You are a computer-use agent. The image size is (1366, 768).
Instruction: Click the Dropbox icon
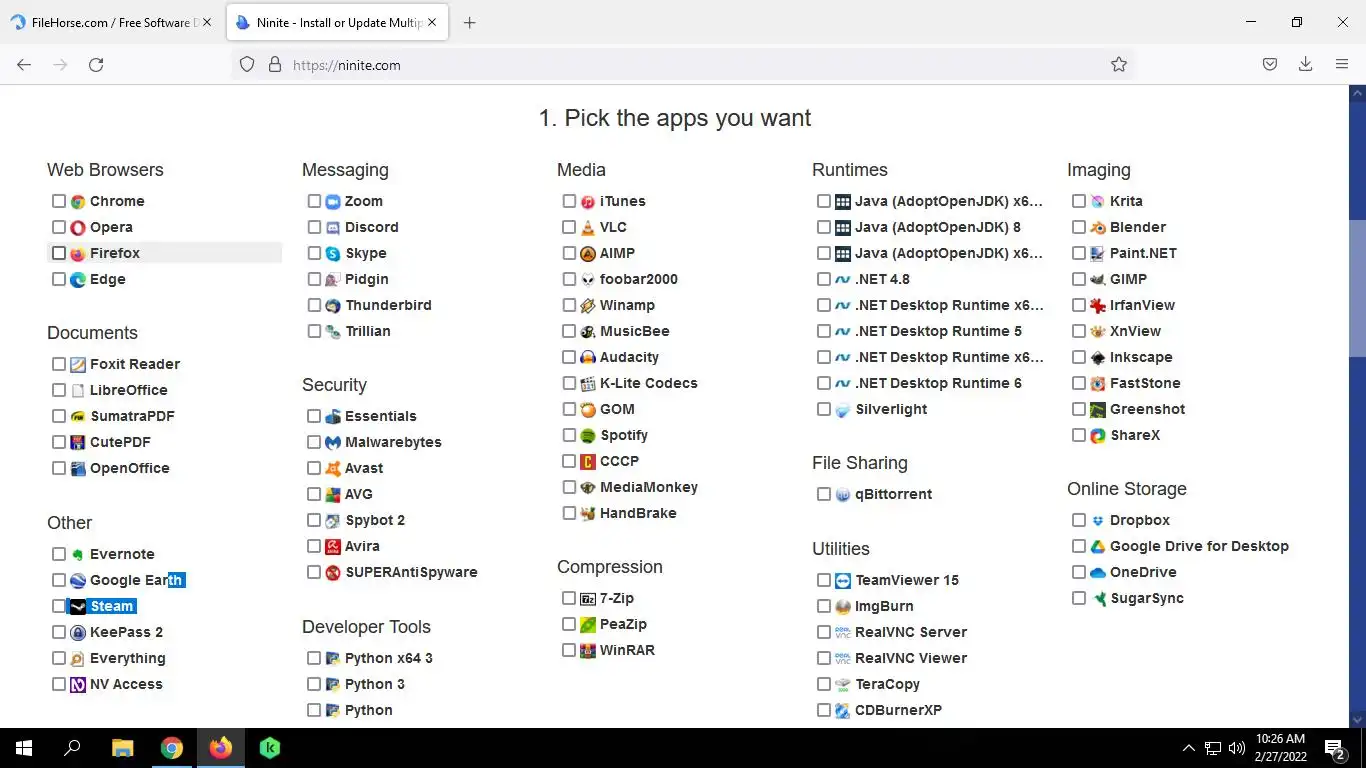pyautogui.click(x=1098, y=520)
